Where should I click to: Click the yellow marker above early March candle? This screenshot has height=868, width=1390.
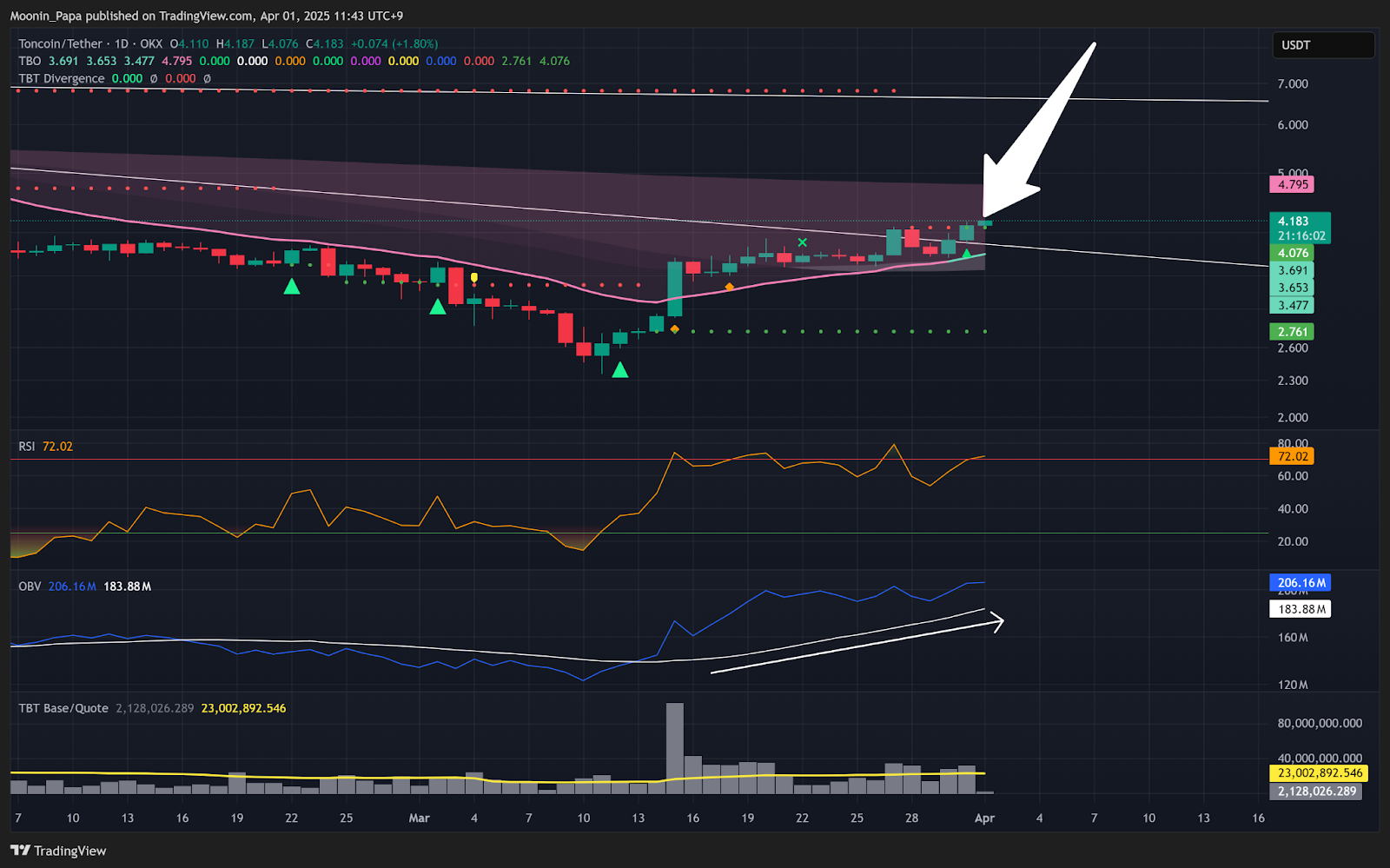pos(474,278)
